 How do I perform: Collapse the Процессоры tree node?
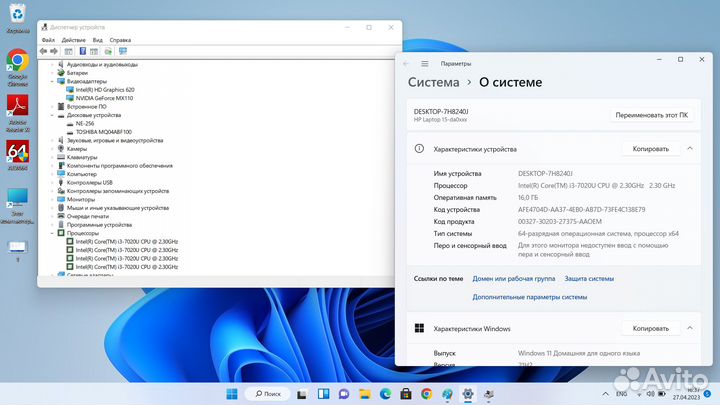pos(52,233)
